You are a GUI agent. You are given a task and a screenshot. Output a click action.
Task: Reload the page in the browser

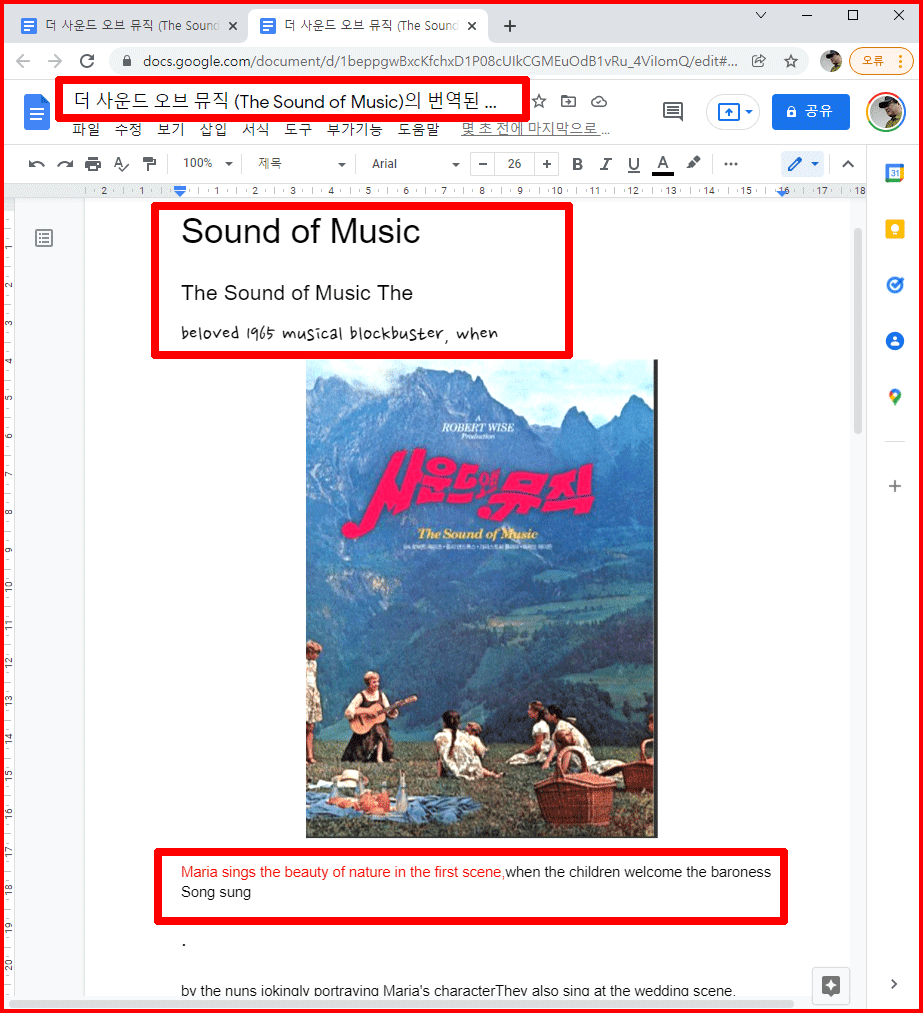[87, 61]
